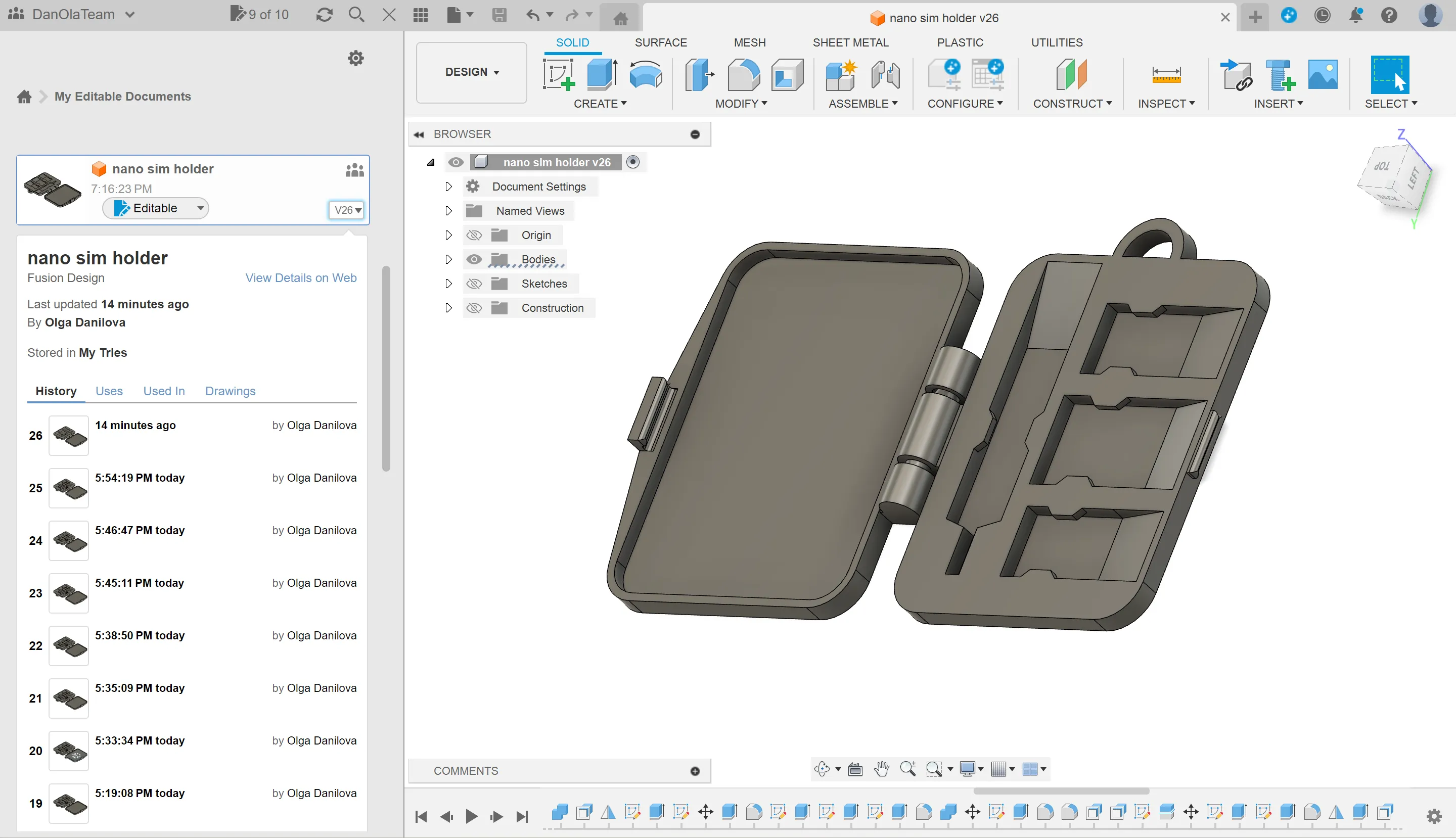The image size is (1456, 838).
Task: Collapse the Browser panel with minus button
Action: pyautogui.click(x=695, y=134)
